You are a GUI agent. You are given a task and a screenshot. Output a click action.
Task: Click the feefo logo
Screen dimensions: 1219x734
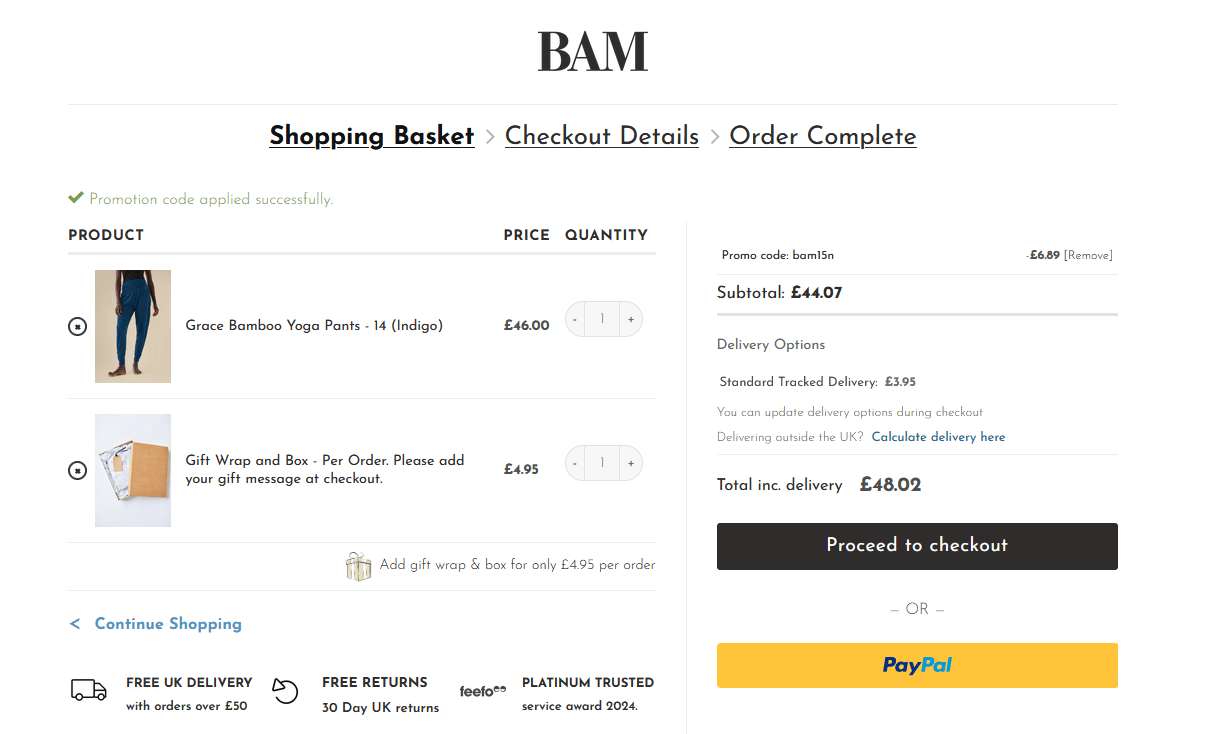tap(483, 691)
